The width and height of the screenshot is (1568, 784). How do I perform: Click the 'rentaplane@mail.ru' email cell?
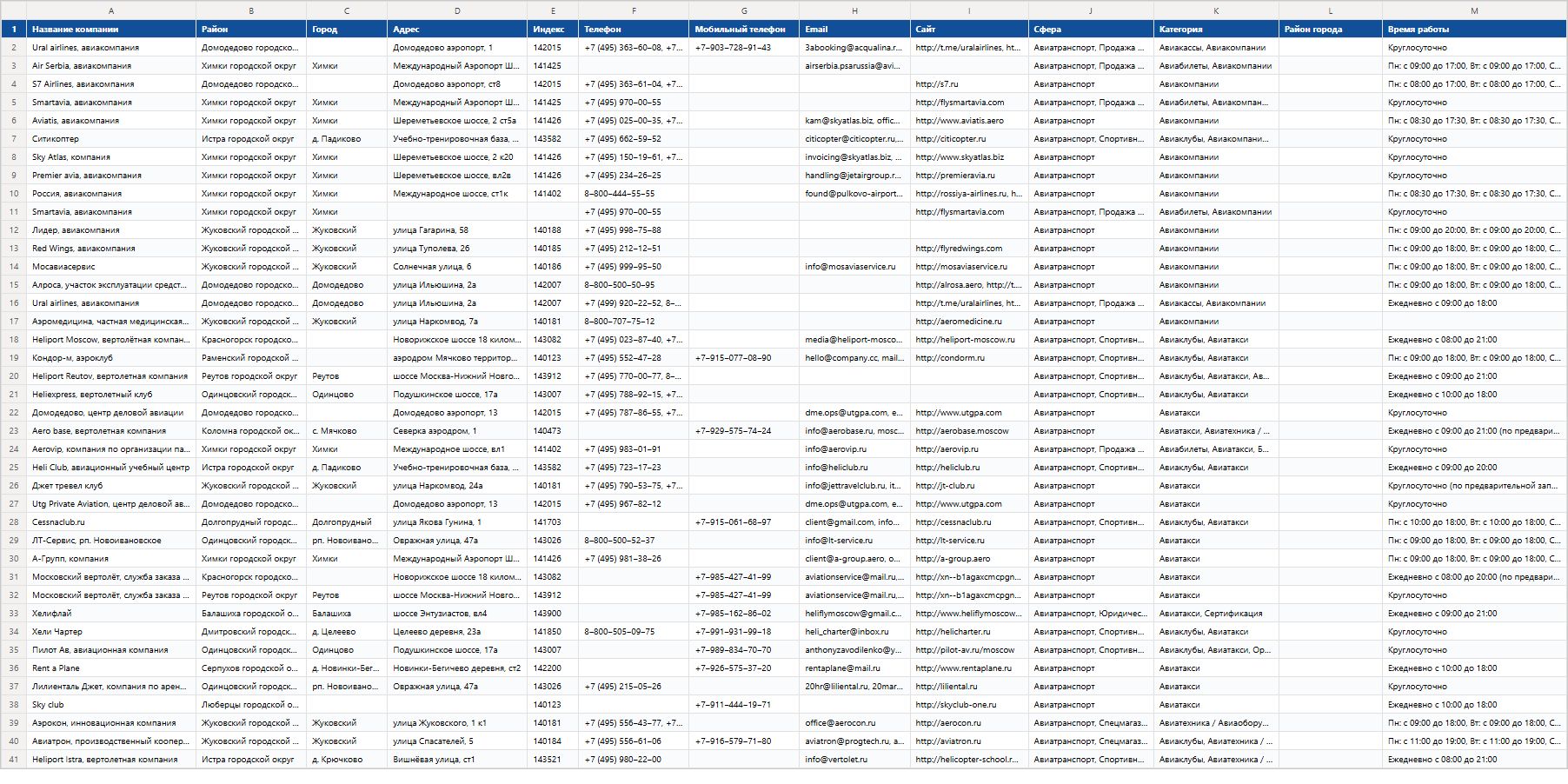854,668
